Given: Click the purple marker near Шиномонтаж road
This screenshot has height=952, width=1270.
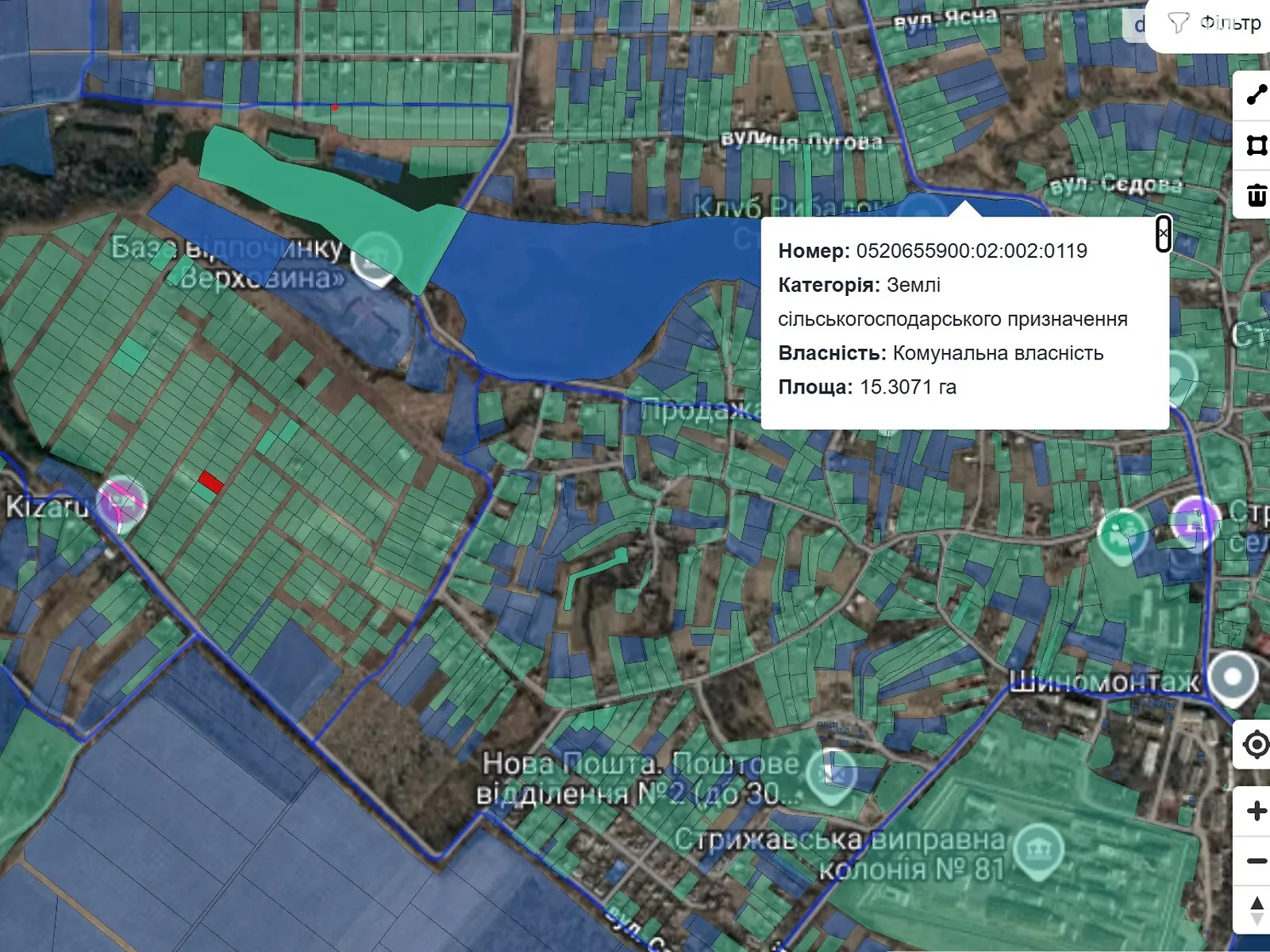Looking at the screenshot, I should 1195,520.
